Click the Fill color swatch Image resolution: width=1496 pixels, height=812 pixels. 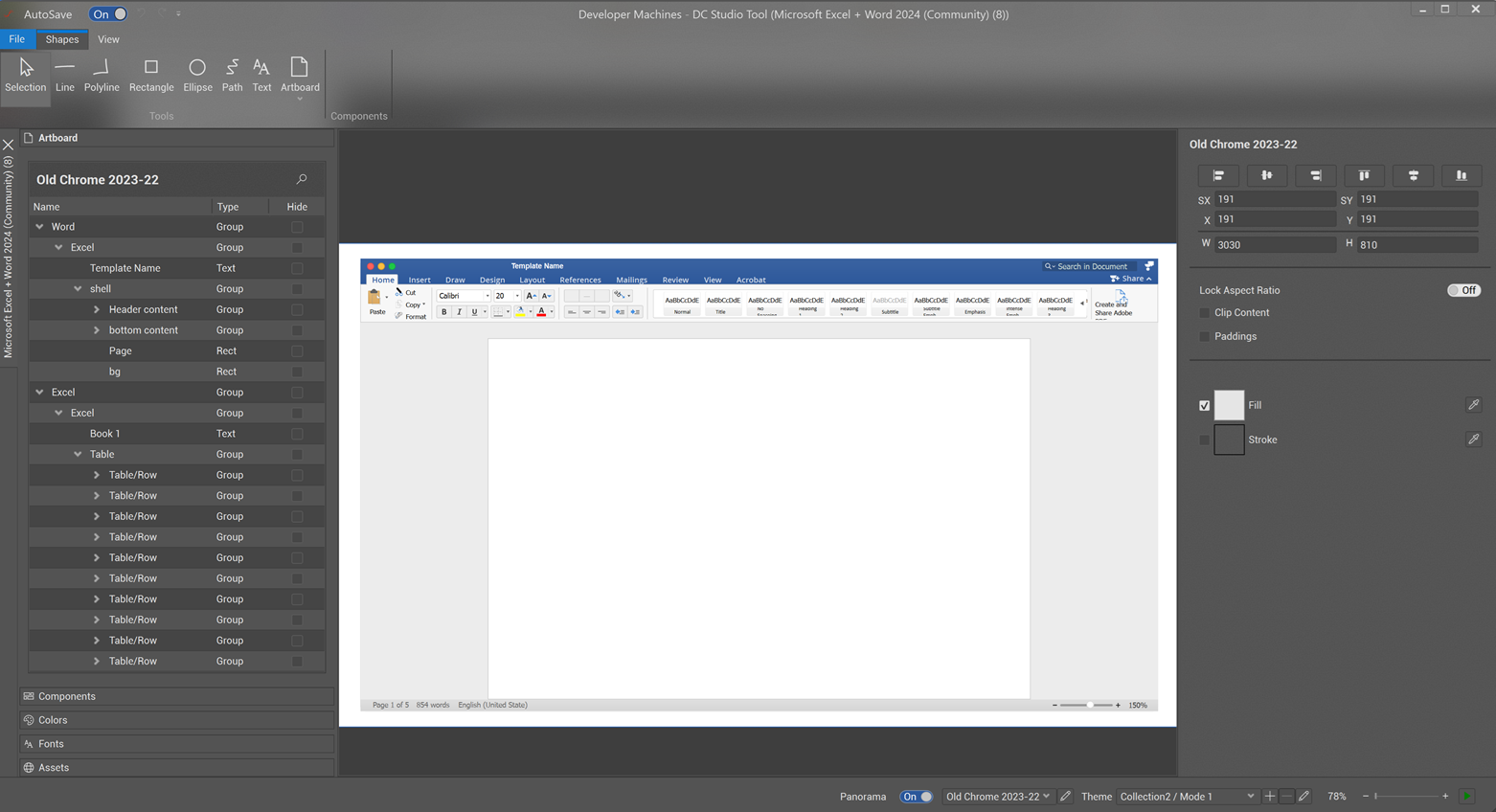pyautogui.click(x=1229, y=405)
